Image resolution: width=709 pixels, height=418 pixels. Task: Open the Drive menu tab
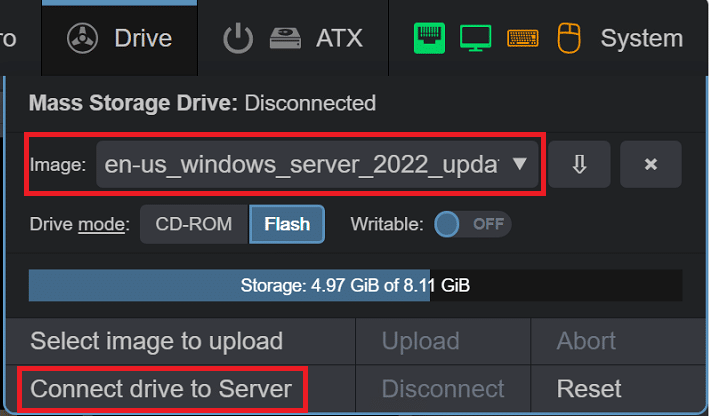coord(120,38)
